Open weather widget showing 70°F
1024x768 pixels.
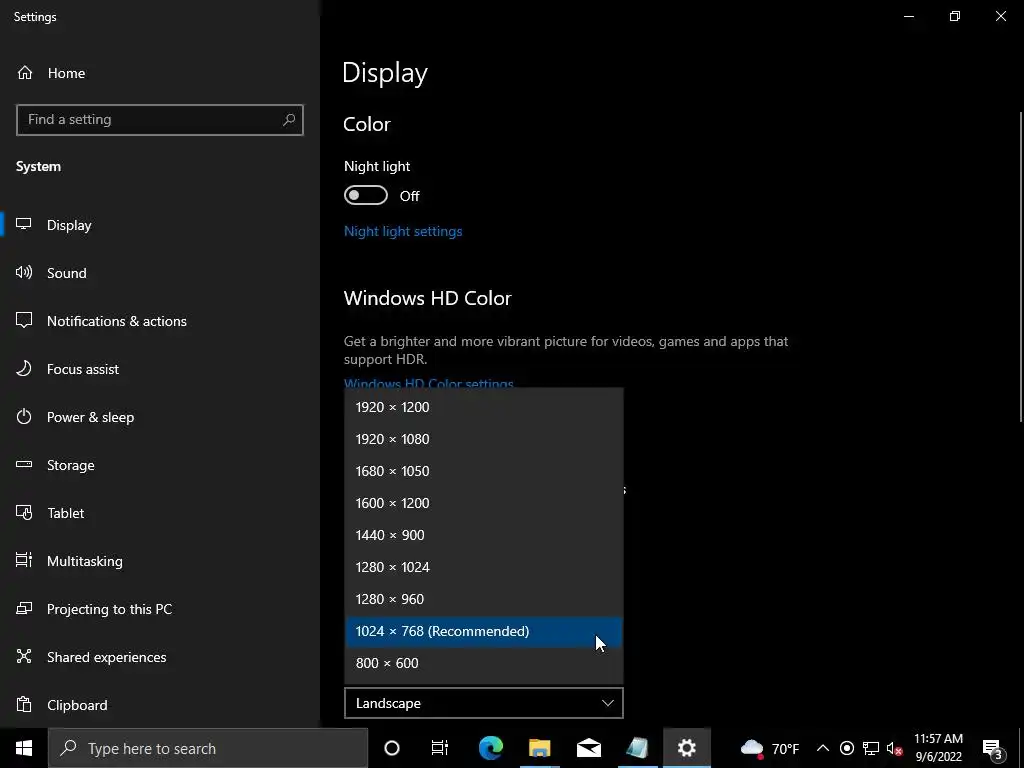[x=769, y=748]
